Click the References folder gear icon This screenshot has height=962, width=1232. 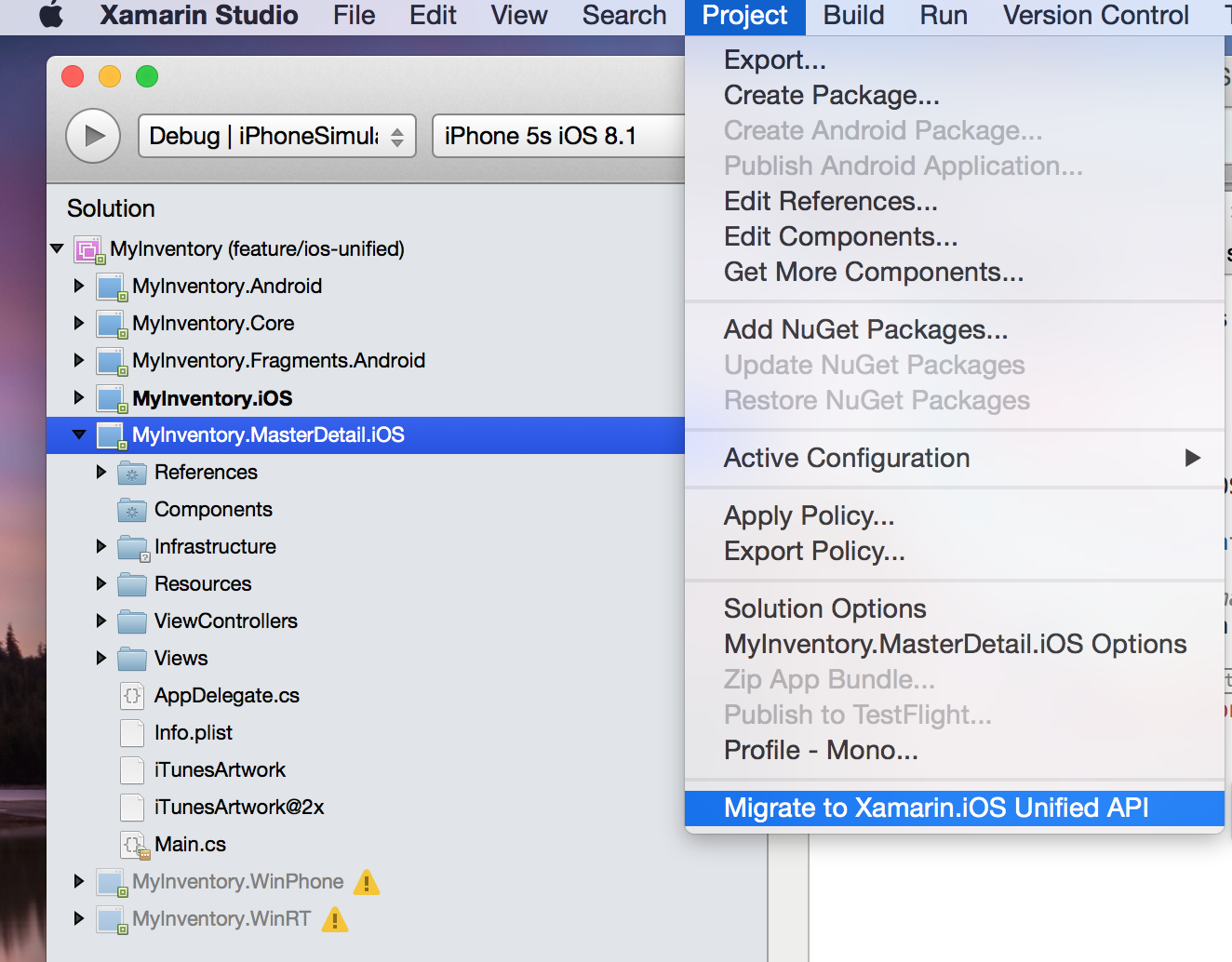133,473
